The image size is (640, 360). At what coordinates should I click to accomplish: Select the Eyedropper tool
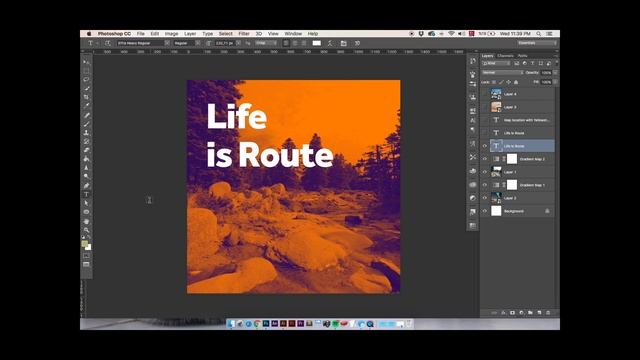(86, 106)
